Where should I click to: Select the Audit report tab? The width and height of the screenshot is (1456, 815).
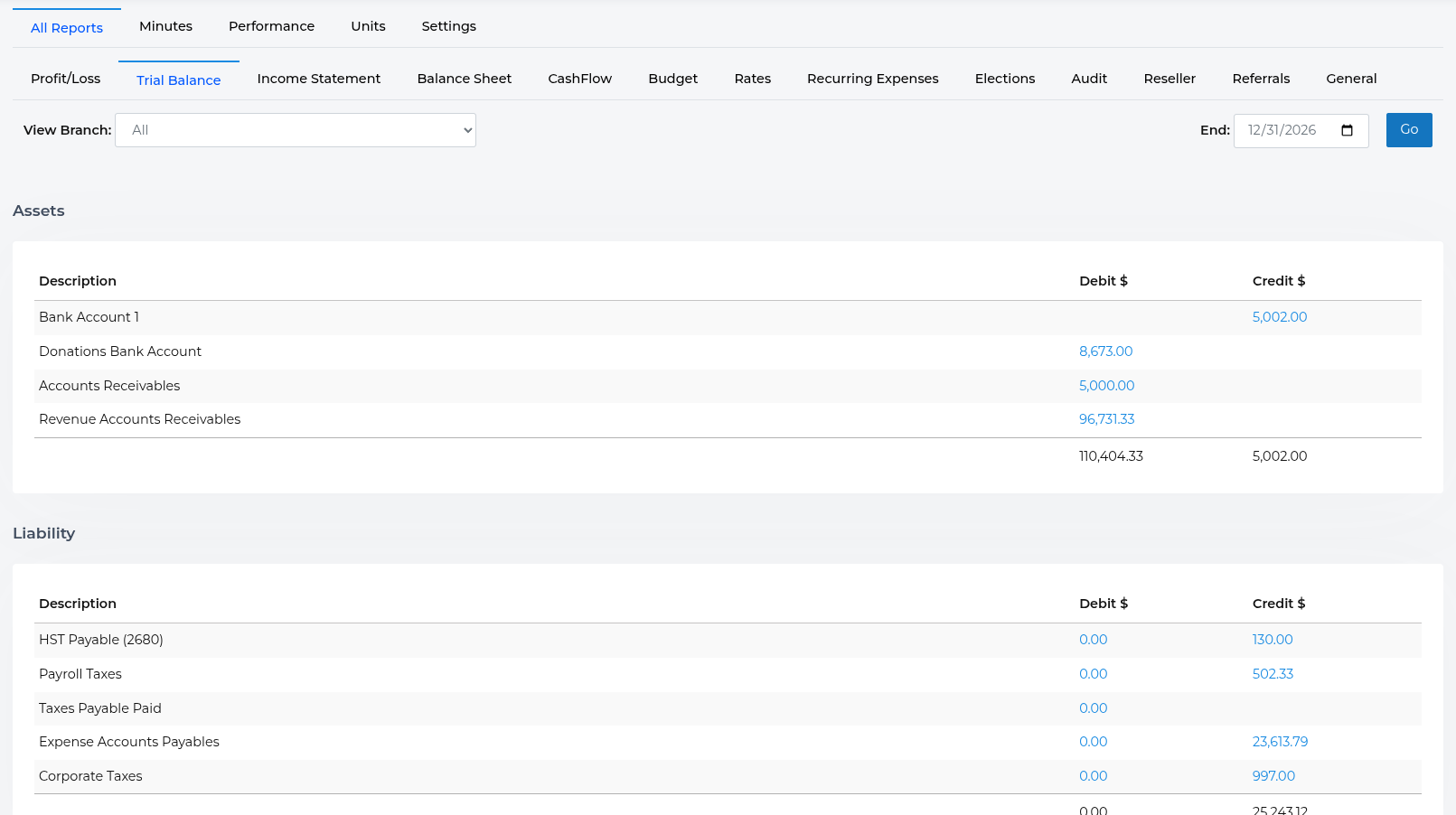pyautogui.click(x=1089, y=79)
